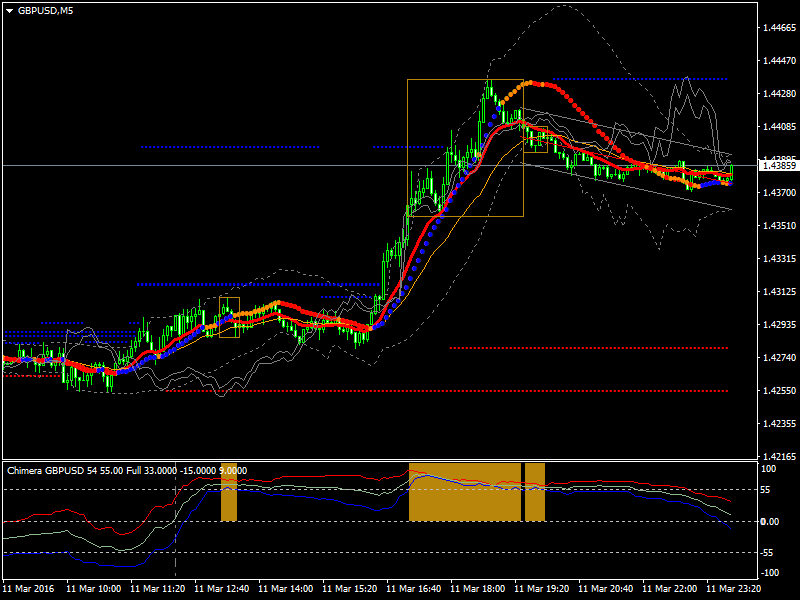
Task: Click the 1.43510 price axis label
Action: [779, 226]
